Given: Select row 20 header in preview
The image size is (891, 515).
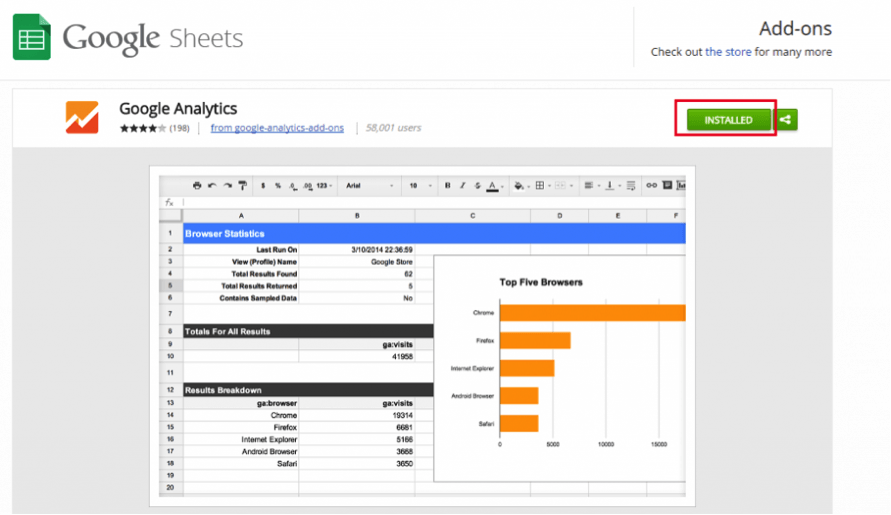Looking at the screenshot, I should tap(170, 487).
